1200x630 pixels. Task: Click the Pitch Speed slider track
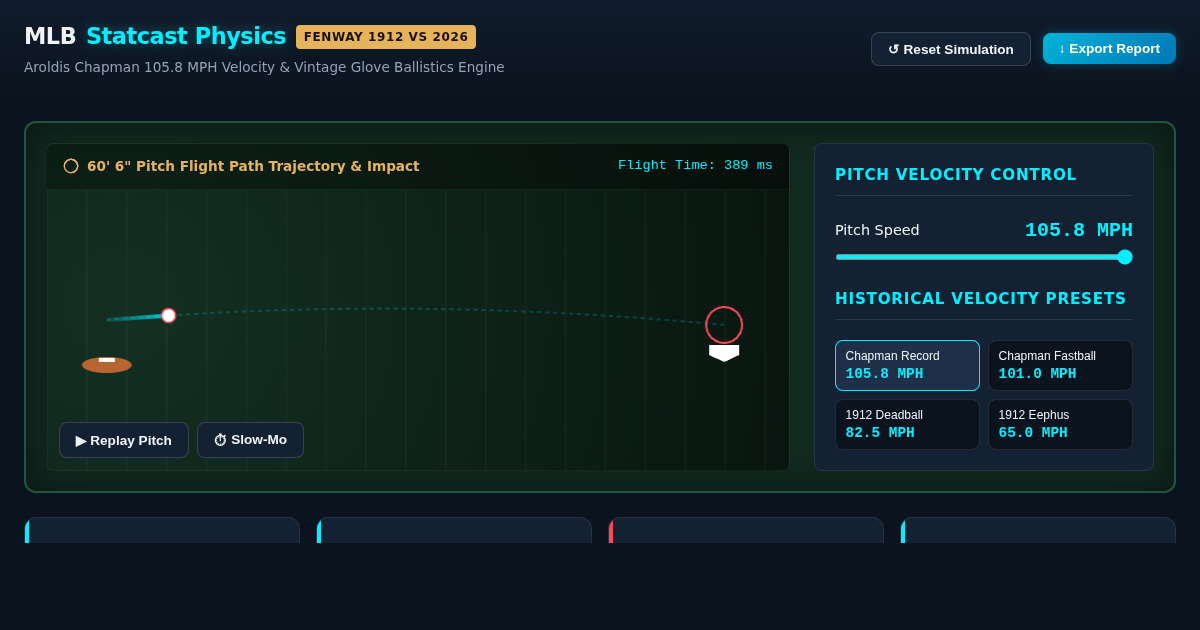[x=984, y=257]
